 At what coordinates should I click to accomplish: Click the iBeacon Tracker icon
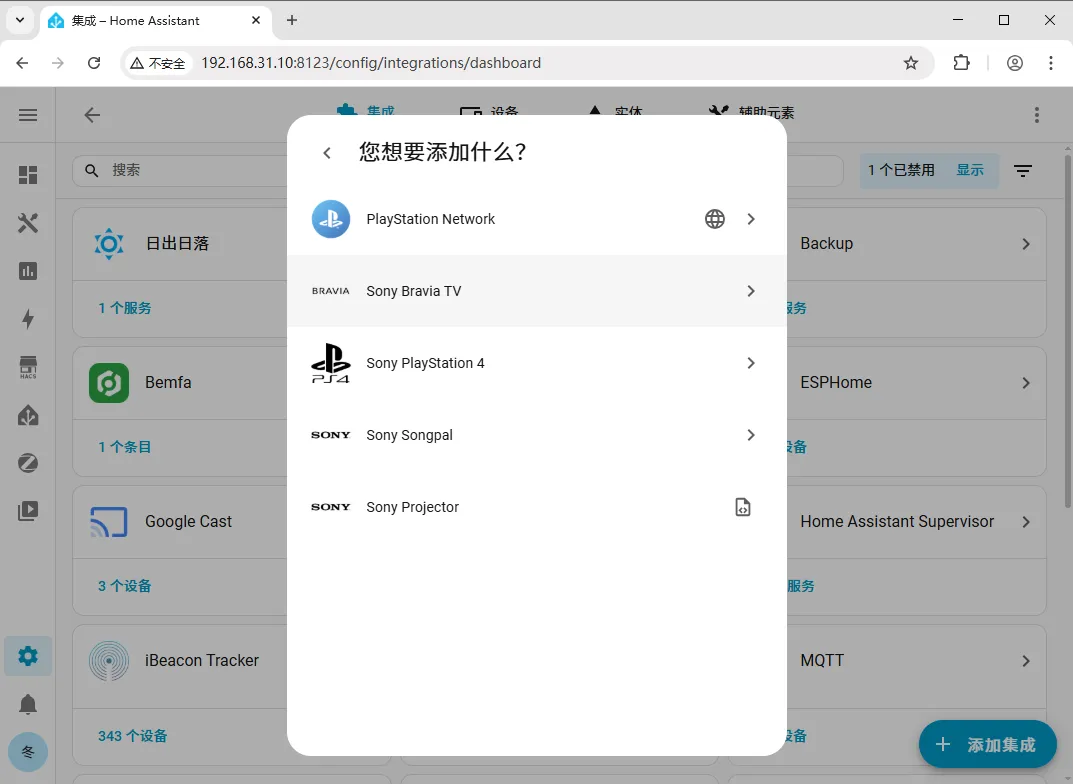(x=109, y=661)
